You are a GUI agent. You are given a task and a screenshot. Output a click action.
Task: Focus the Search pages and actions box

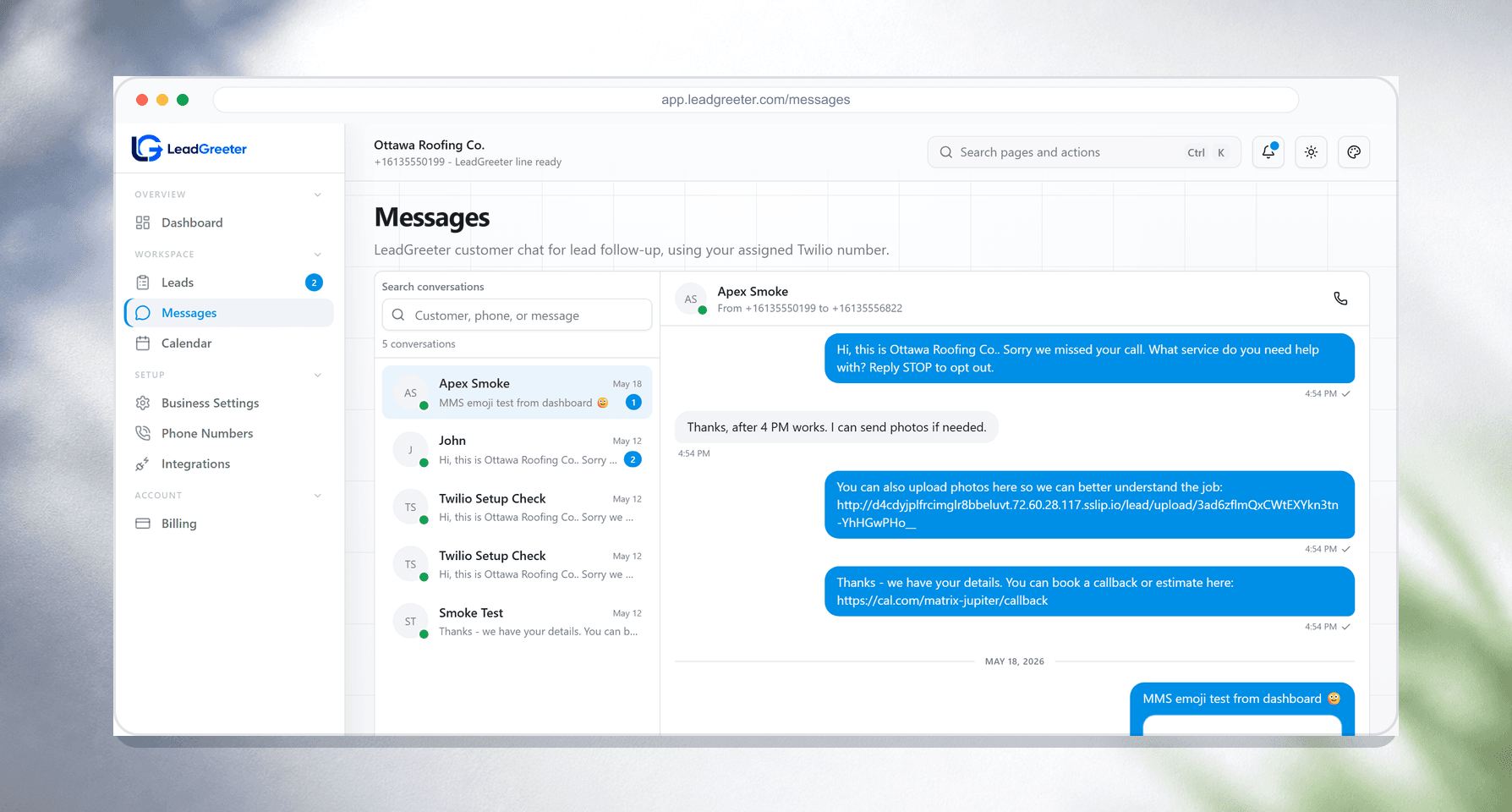pos(1084,152)
